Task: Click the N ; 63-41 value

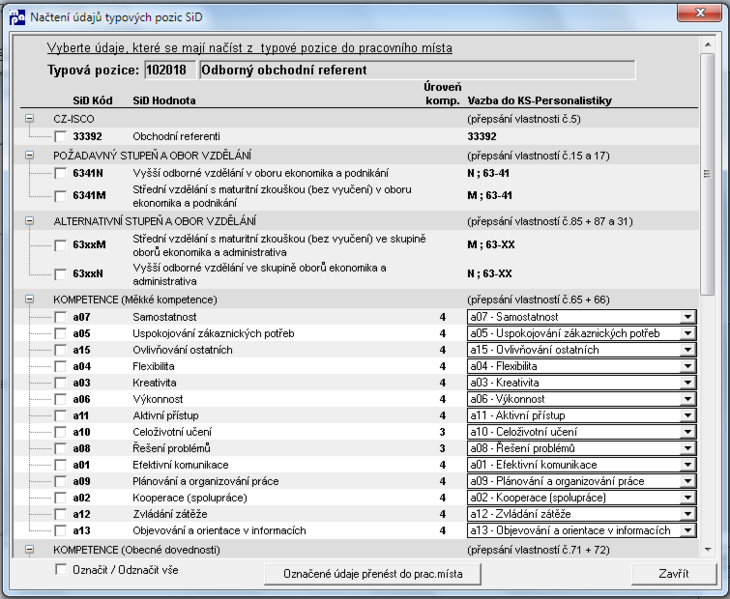Action: coord(488,173)
